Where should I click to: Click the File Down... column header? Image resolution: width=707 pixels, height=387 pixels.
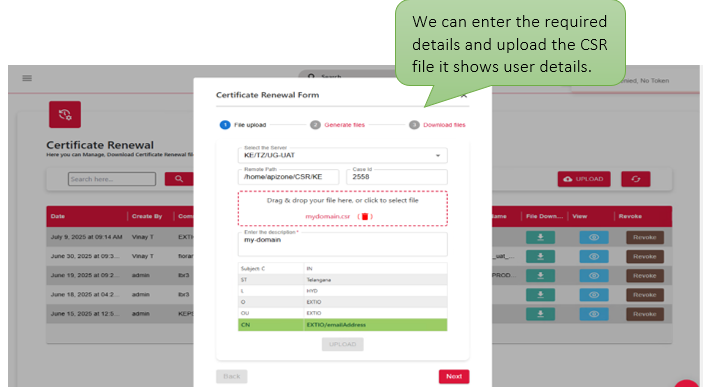coord(544,217)
